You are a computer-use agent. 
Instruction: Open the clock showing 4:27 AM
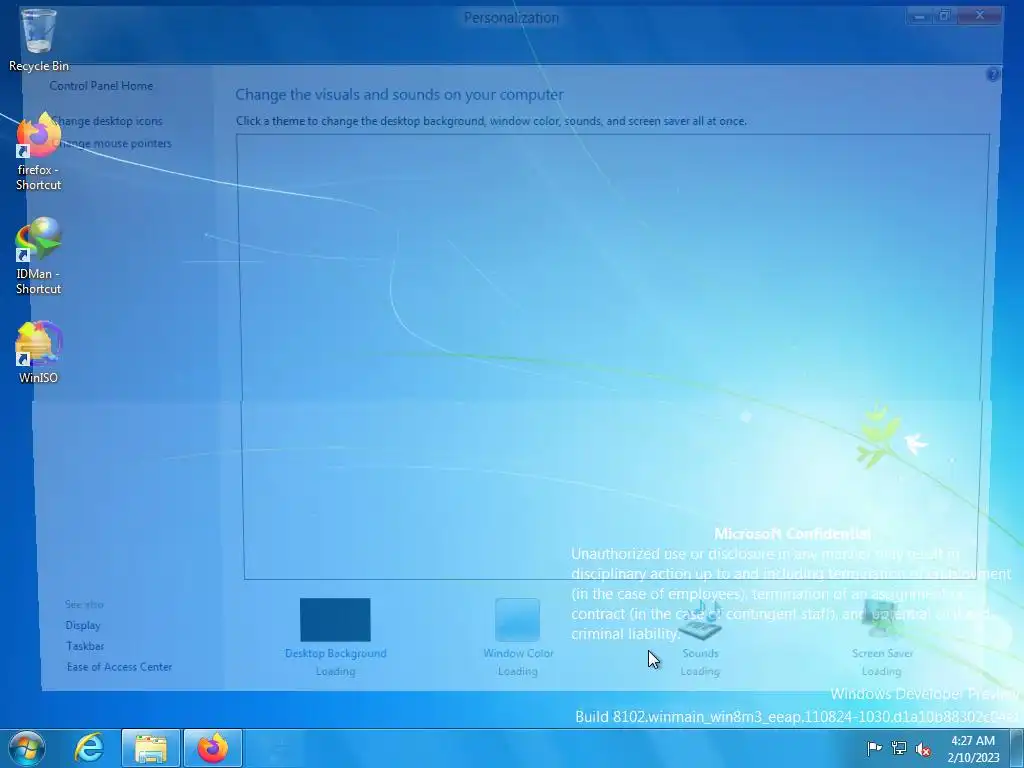tap(973, 748)
